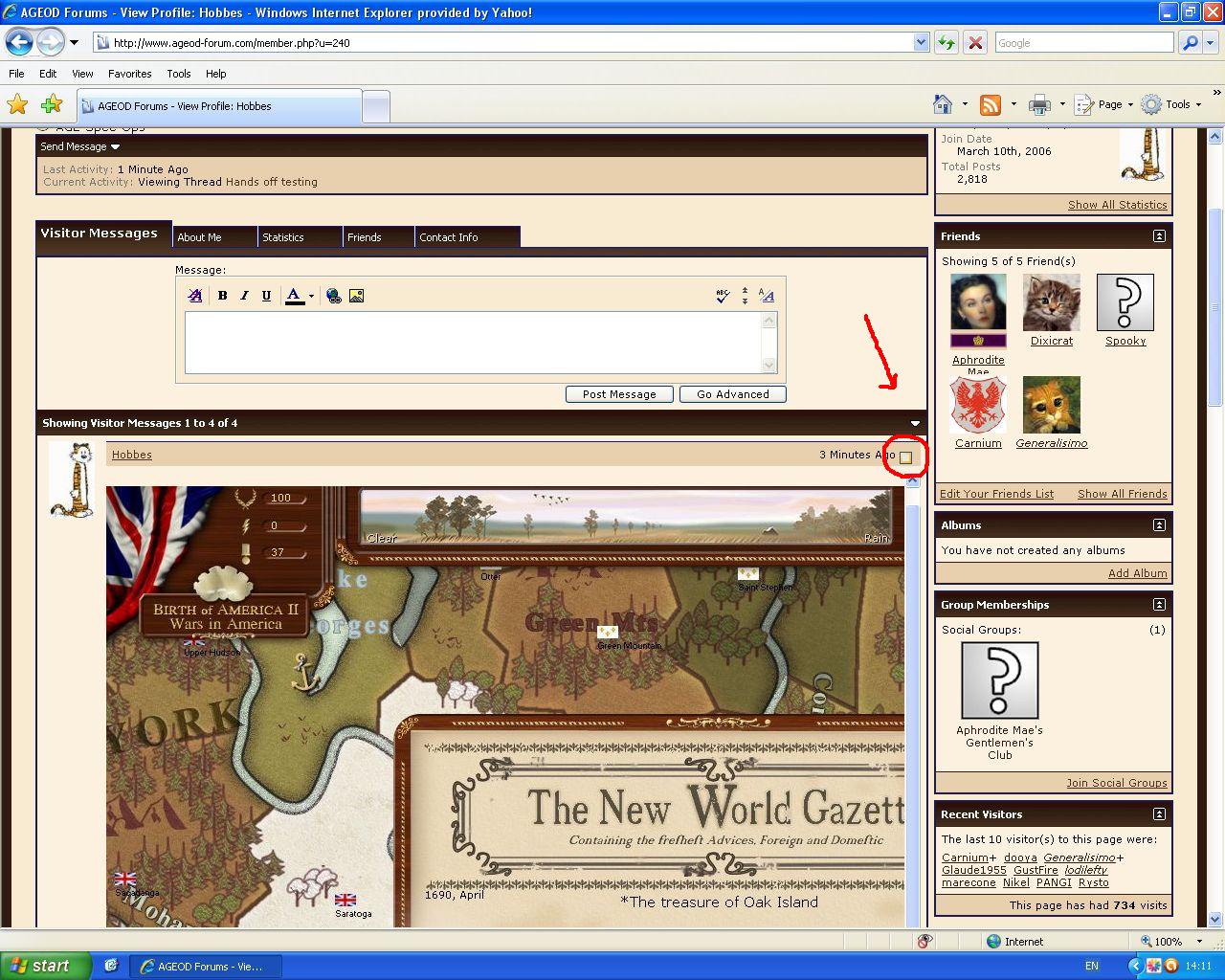
Task: Open the Show All Statistics link
Action: [x=1117, y=205]
